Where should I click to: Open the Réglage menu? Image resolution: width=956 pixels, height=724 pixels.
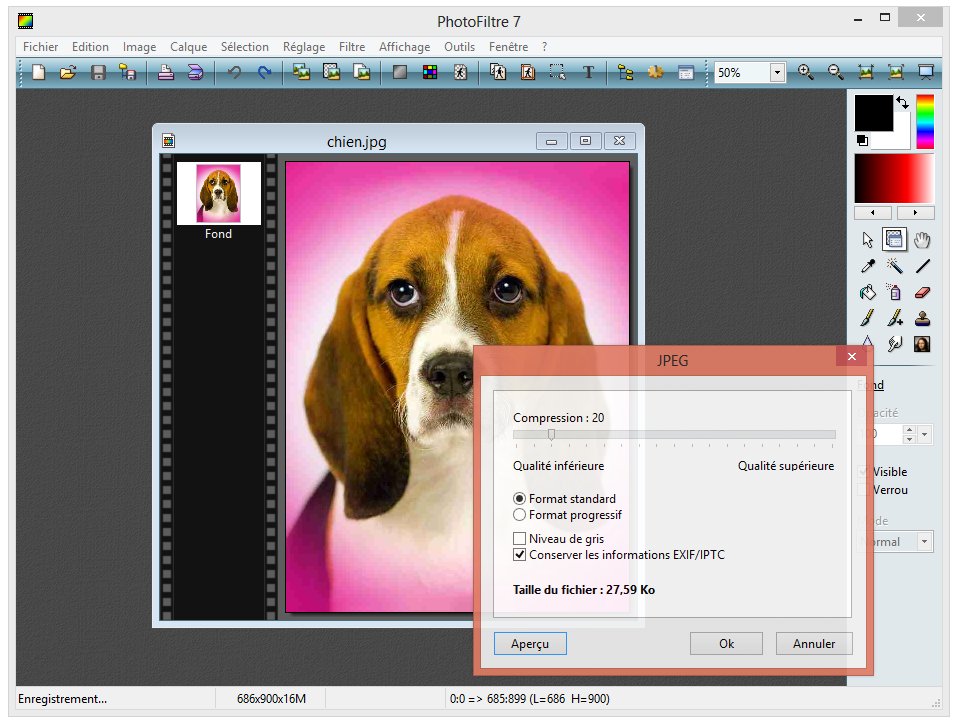click(x=304, y=47)
